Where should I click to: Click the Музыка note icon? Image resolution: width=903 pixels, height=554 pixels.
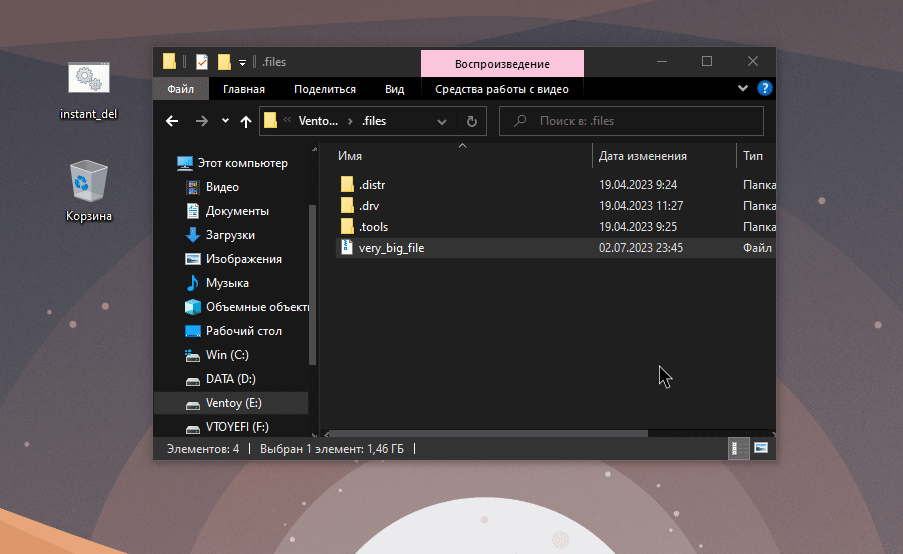tap(192, 283)
